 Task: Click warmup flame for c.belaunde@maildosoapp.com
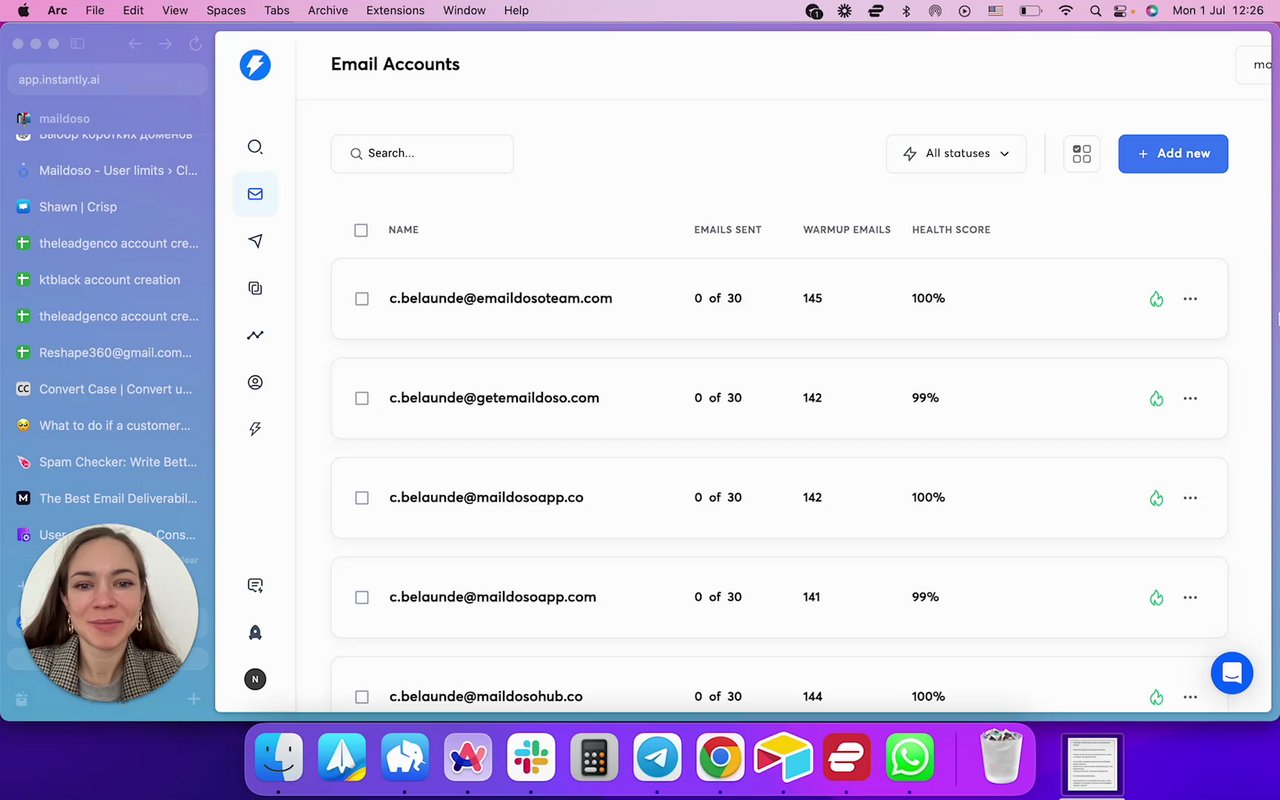point(1156,597)
